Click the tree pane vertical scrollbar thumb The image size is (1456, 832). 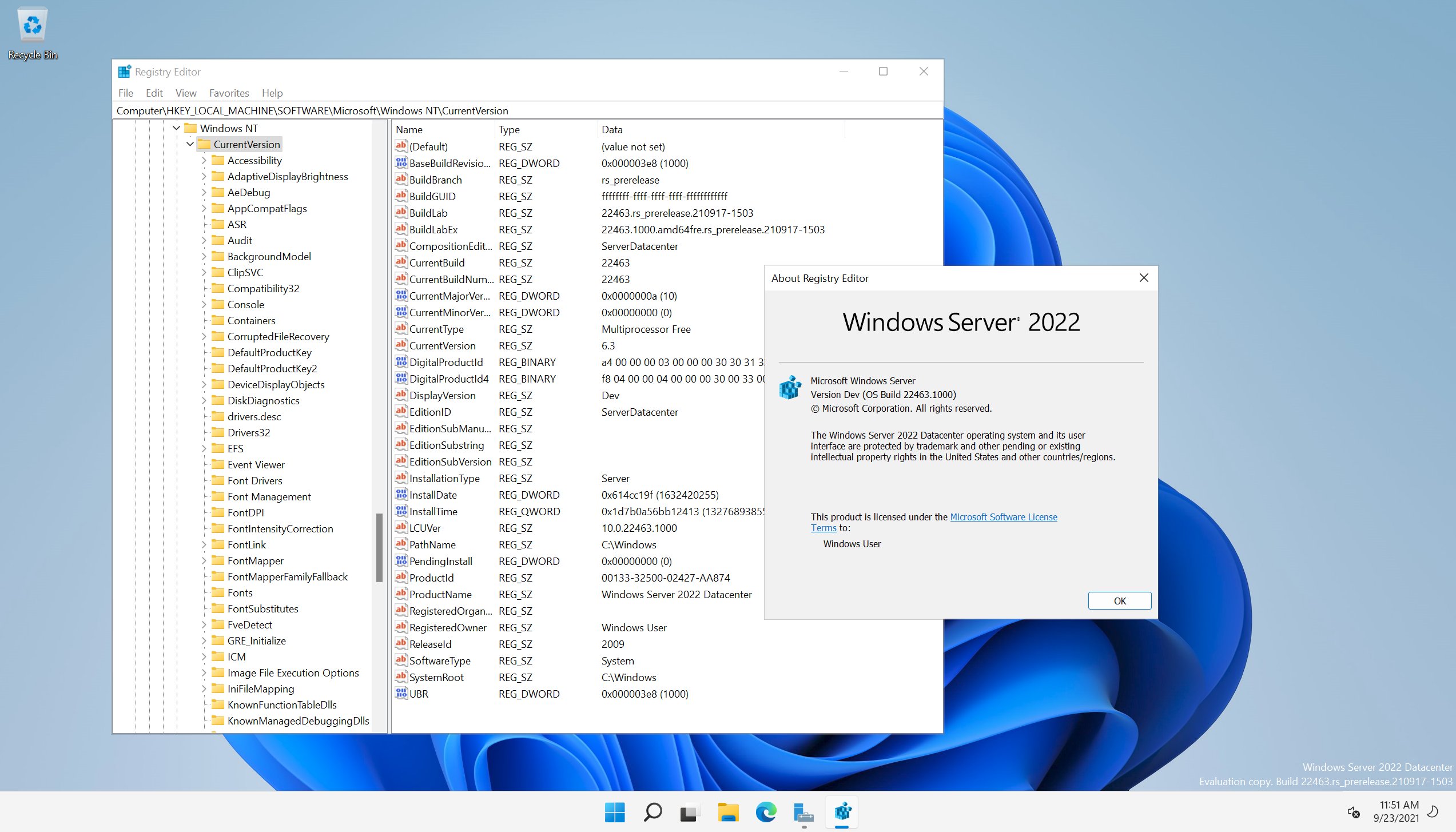[379, 547]
